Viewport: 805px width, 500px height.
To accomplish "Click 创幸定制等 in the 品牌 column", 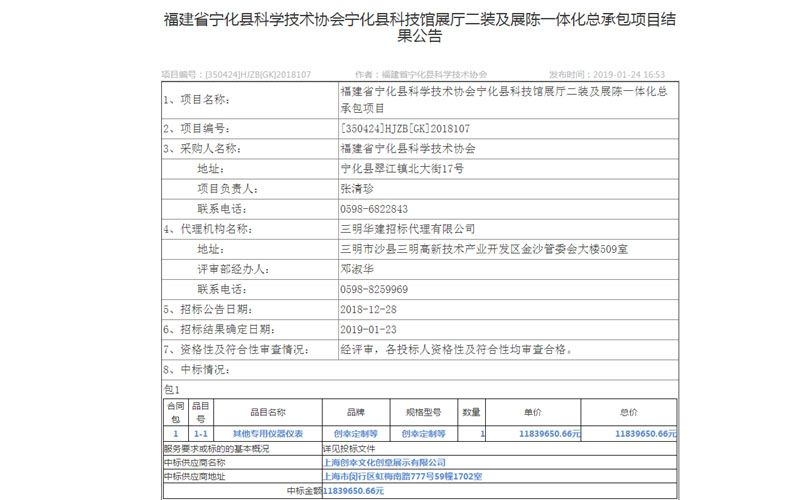I will 356,434.
